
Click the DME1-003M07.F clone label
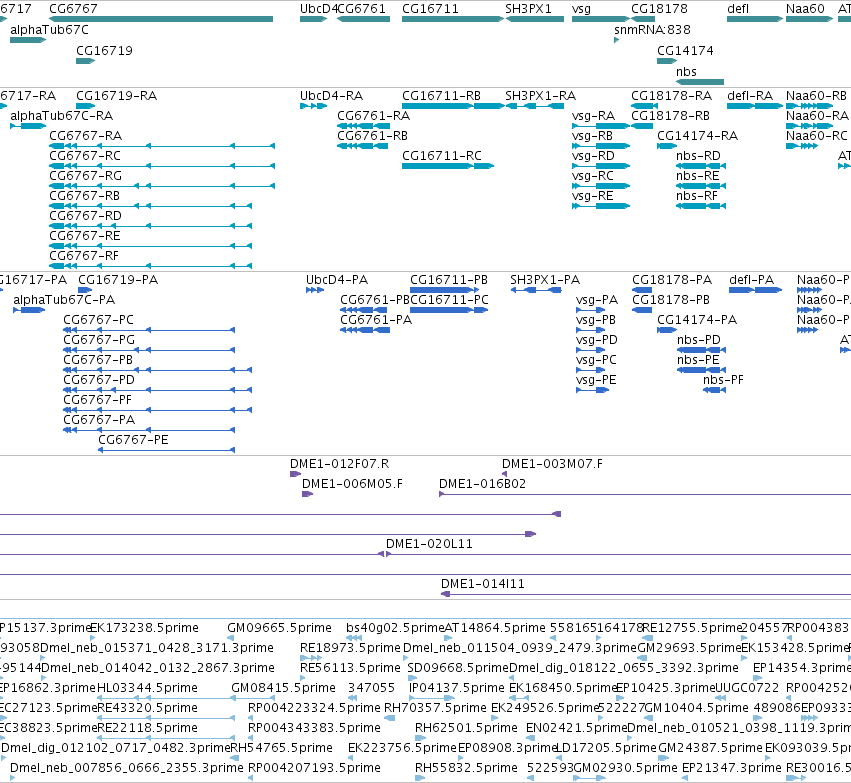pos(552,464)
